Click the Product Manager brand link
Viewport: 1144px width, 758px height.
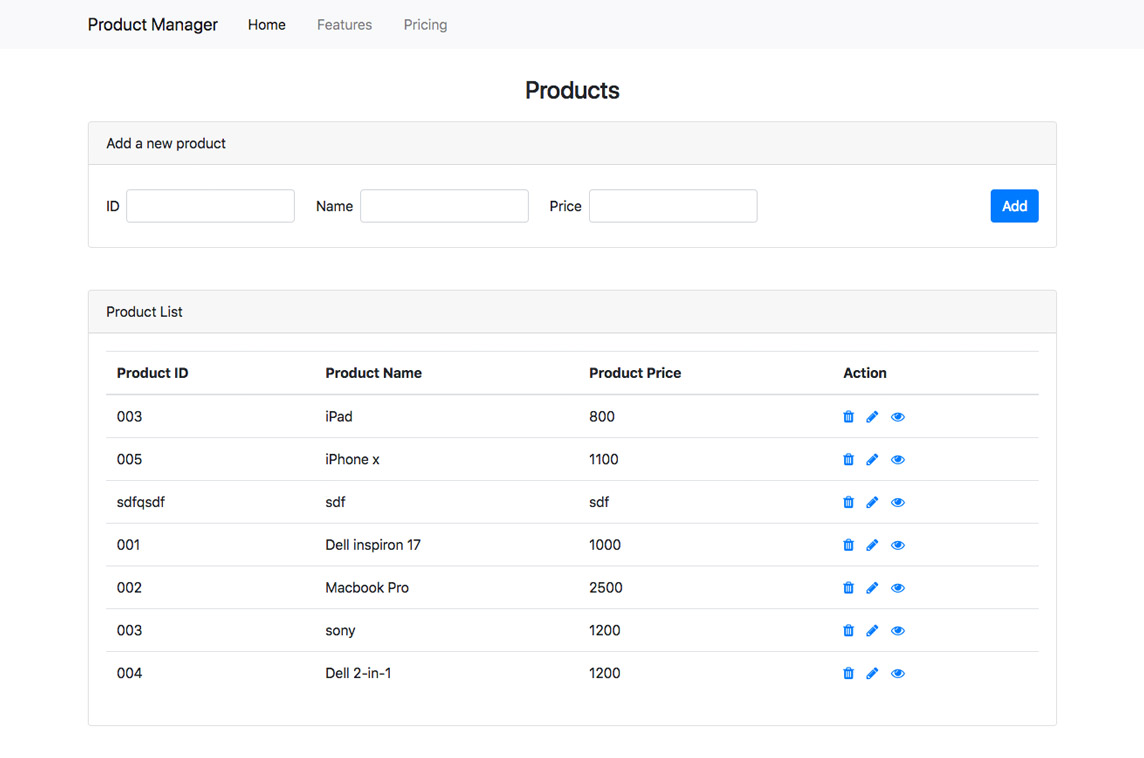(x=152, y=24)
